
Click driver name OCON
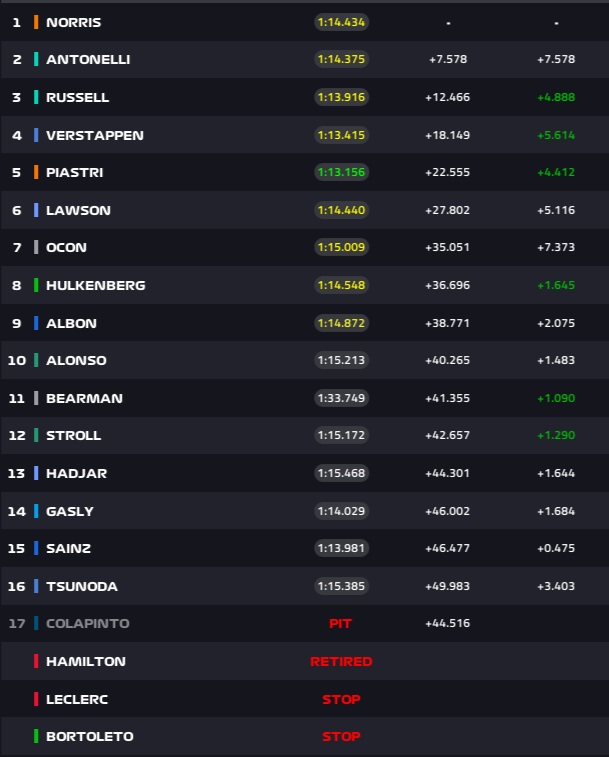point(66,247)
